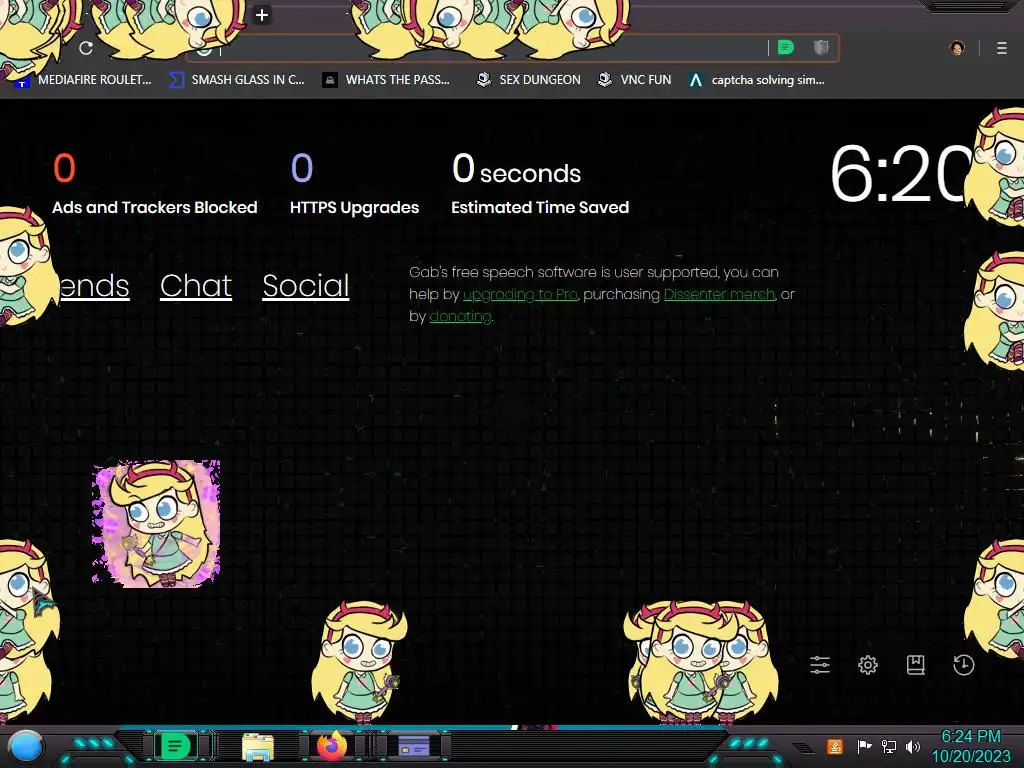Switch to Dissenter browser in taskbar
1024x768 pixels.
click(175, 746)
